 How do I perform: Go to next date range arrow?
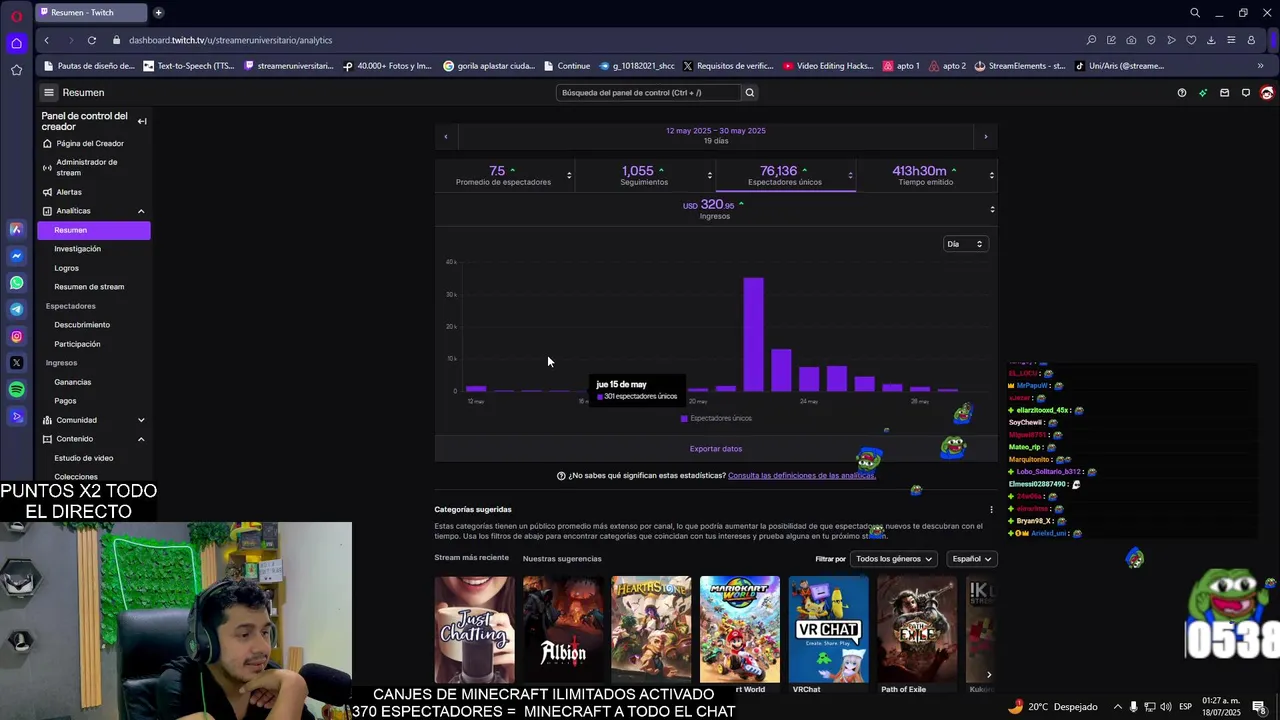(985, 136)
